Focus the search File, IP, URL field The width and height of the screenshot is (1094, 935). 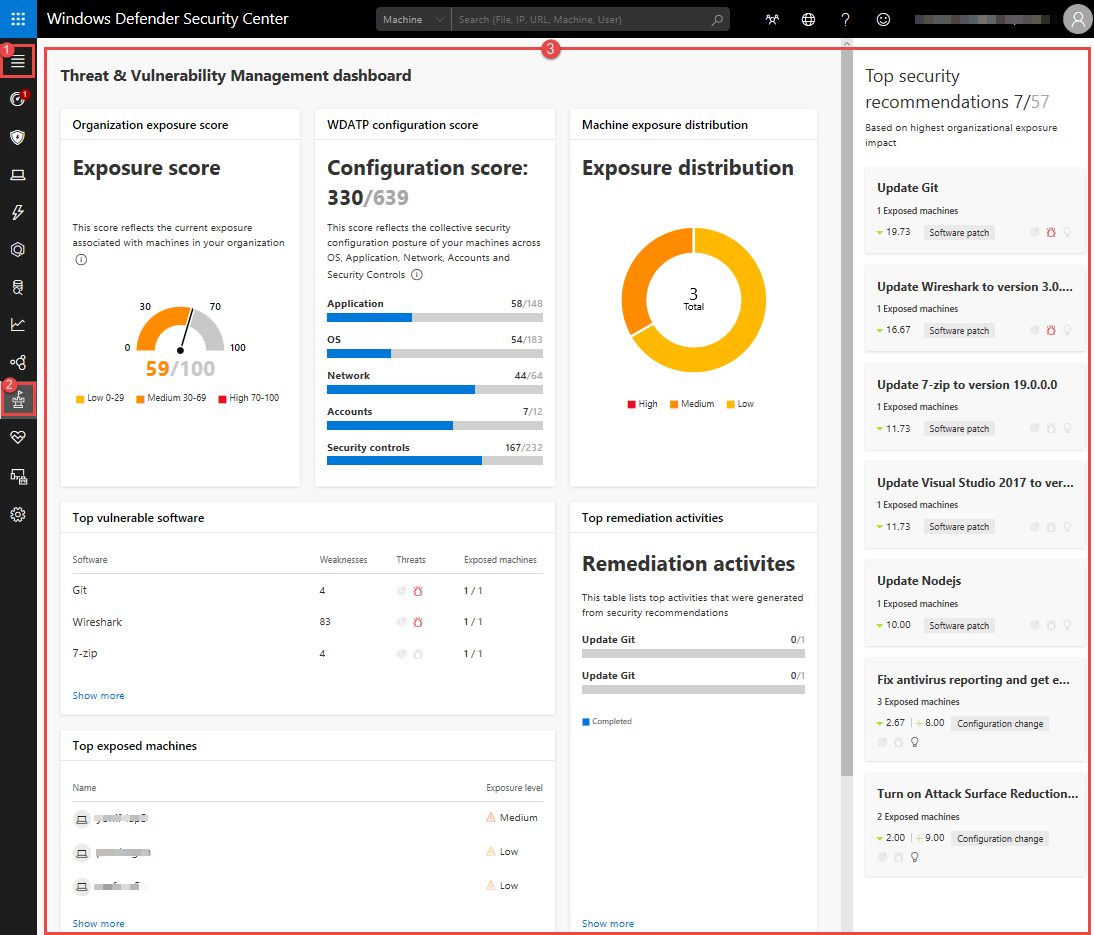click(579, 20)
